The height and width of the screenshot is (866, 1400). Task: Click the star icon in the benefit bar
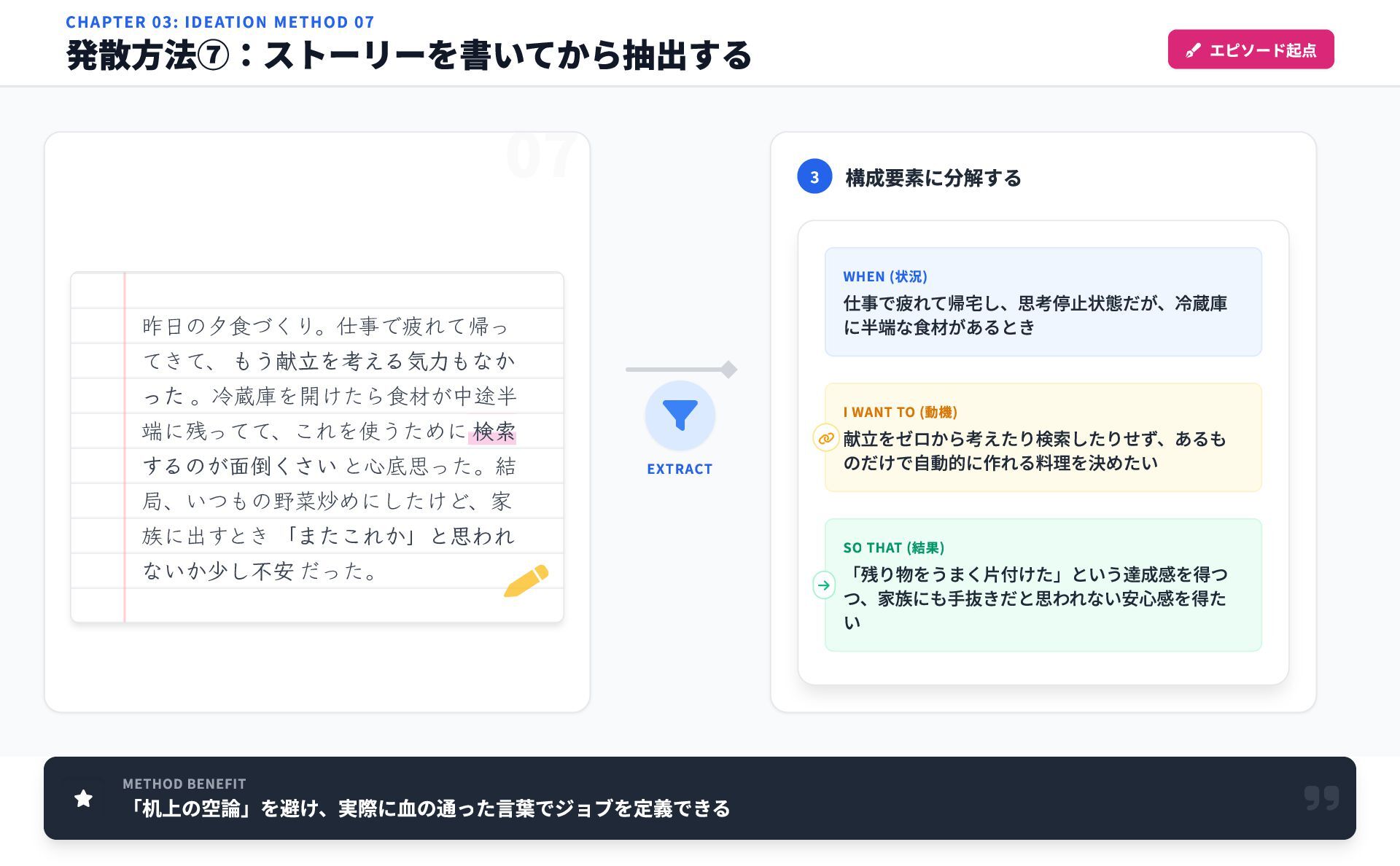point(84,798)
